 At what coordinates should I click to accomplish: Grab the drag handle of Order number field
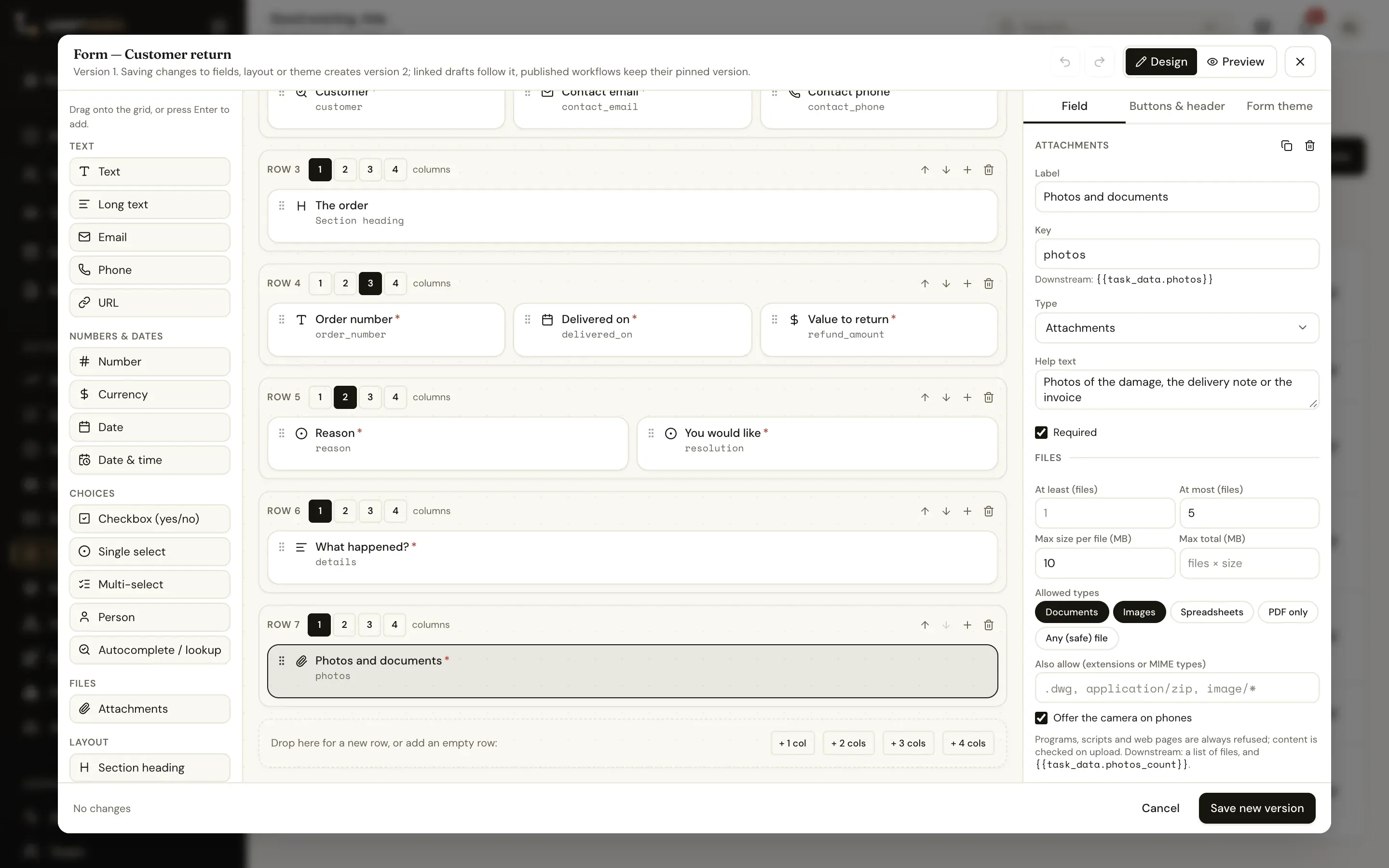281,319
